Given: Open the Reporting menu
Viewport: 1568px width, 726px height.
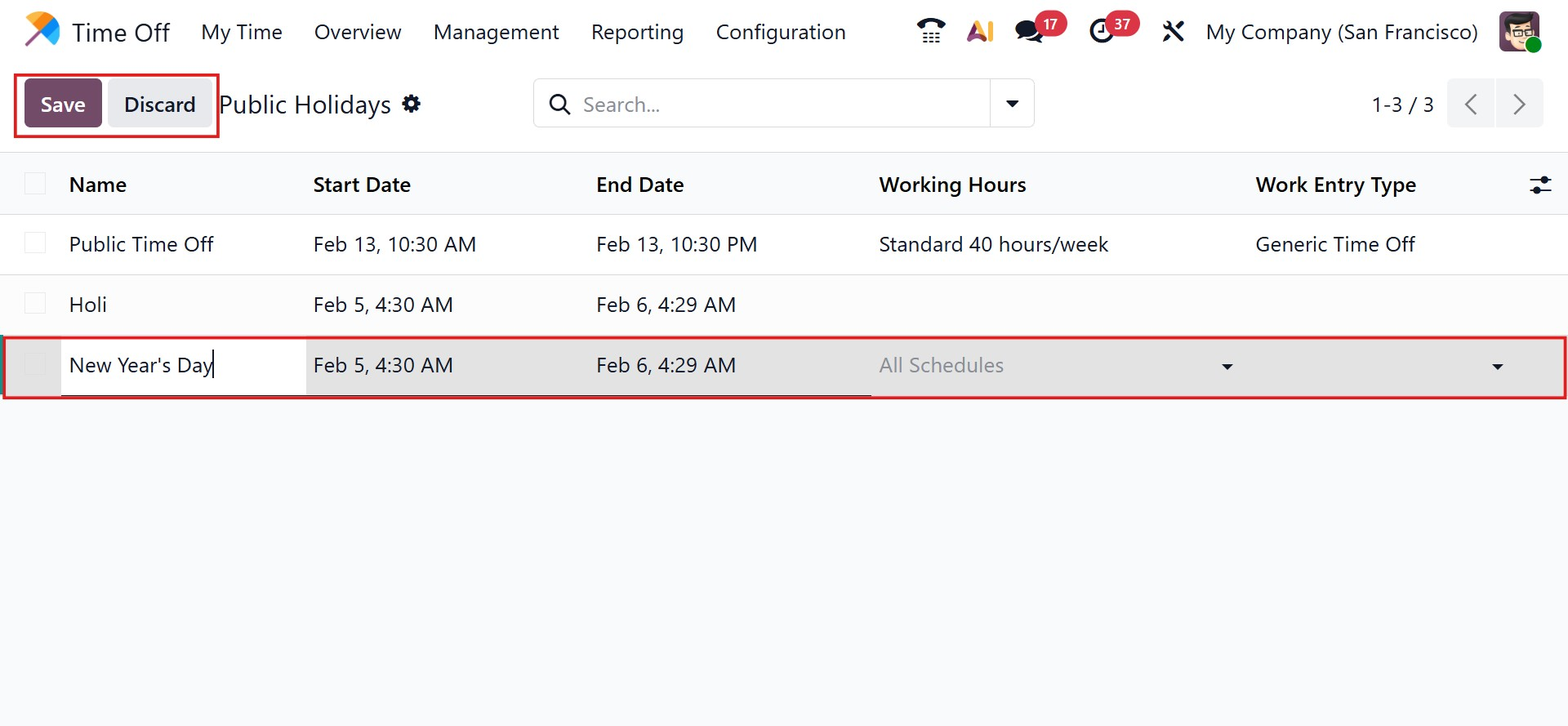Looking at the screenshot, I should click(x=637, y=32).
